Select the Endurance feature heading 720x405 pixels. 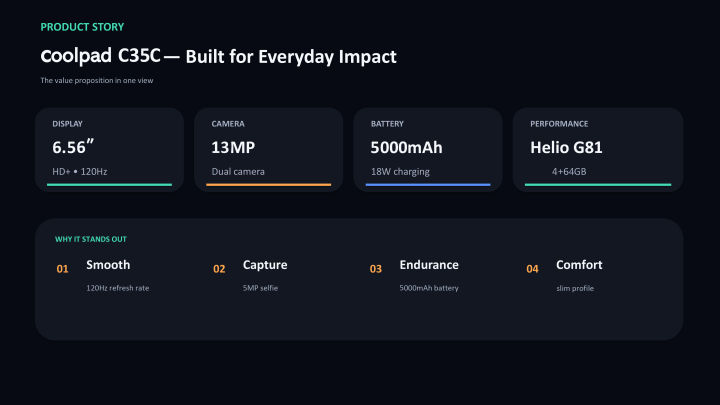coord(429,265)
